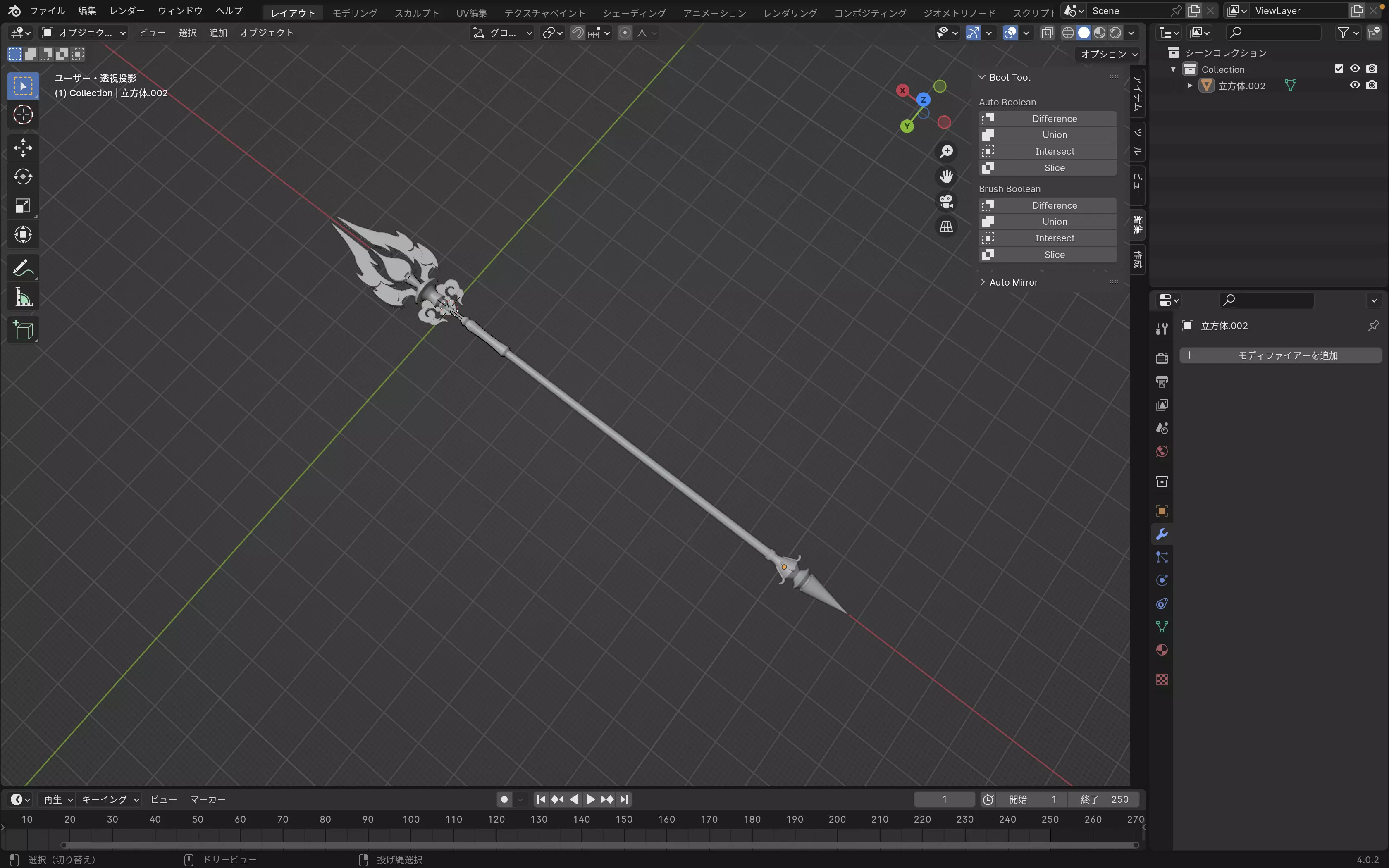Choose the Rotate tool
The width and height of the screenshot is (1389, 868).
click(x=23, y=176)
